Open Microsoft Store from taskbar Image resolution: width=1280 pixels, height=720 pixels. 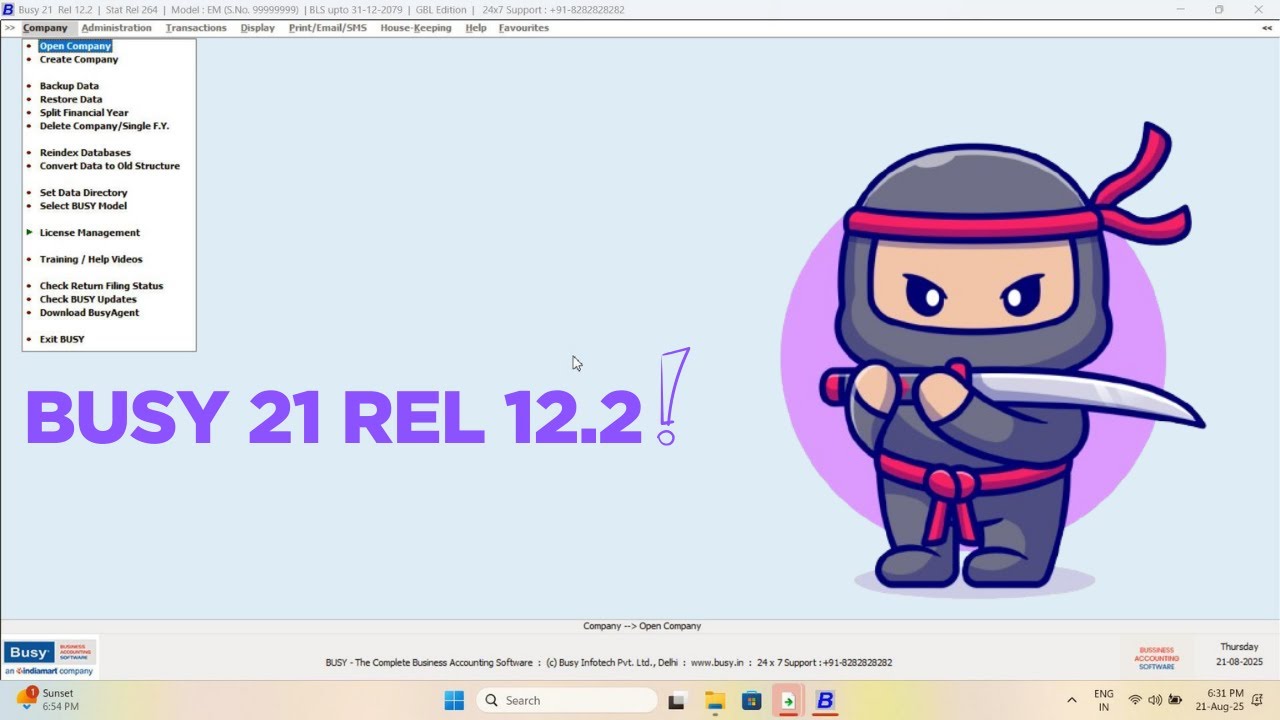pos(751,700)
